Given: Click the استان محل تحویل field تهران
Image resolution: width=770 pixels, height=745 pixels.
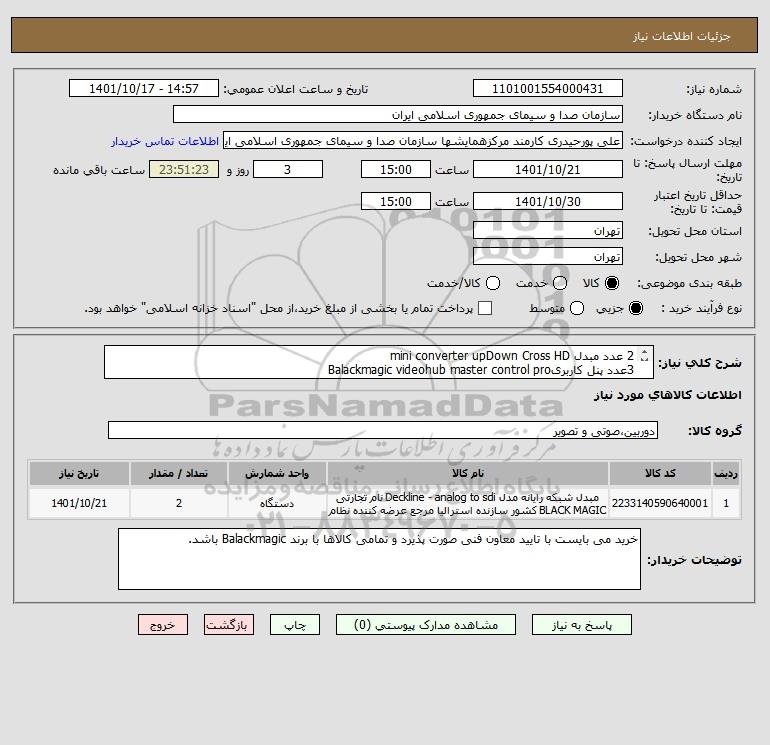Looking at the screenshot, I should [548, 230].
